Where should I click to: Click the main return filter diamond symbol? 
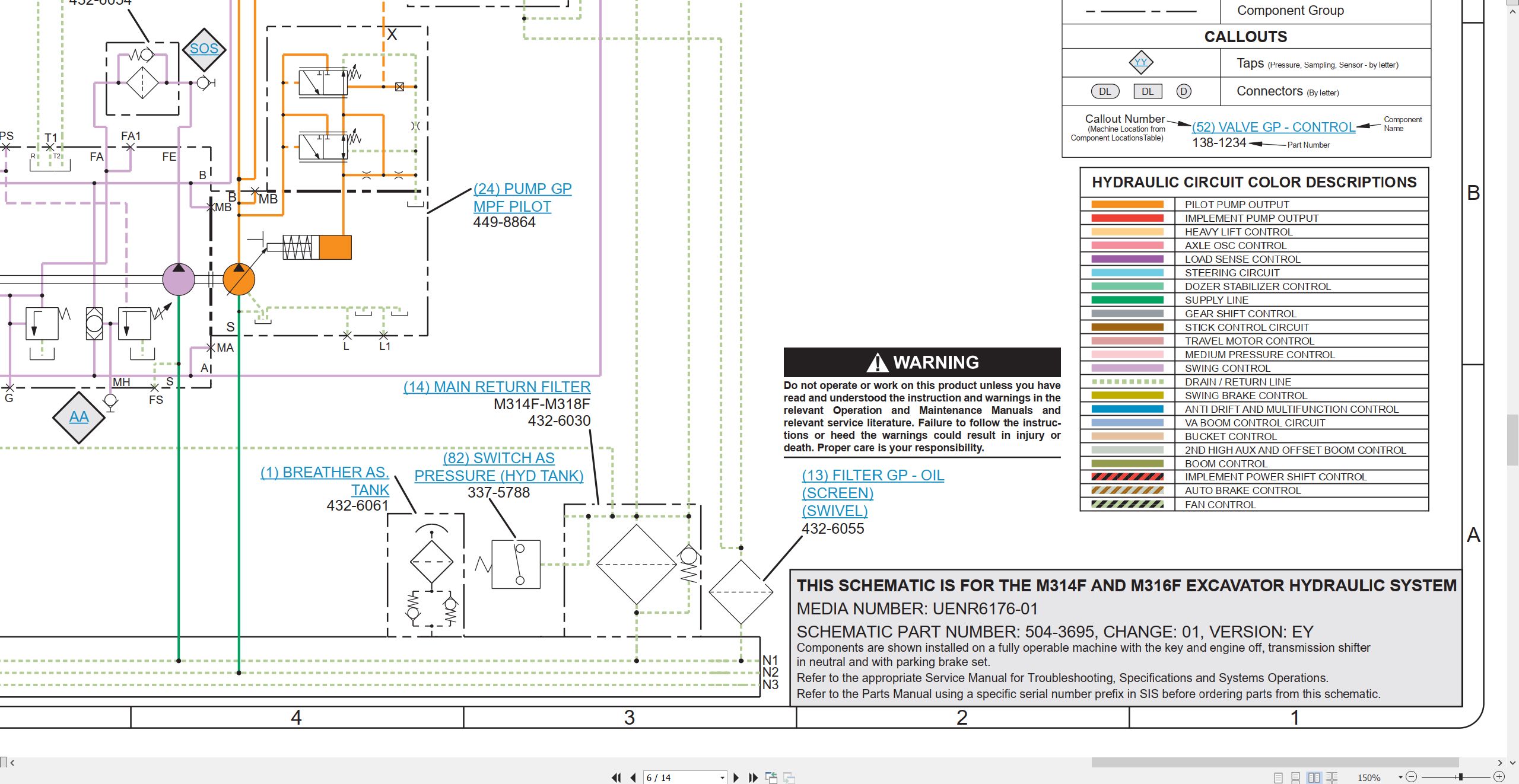636,565
